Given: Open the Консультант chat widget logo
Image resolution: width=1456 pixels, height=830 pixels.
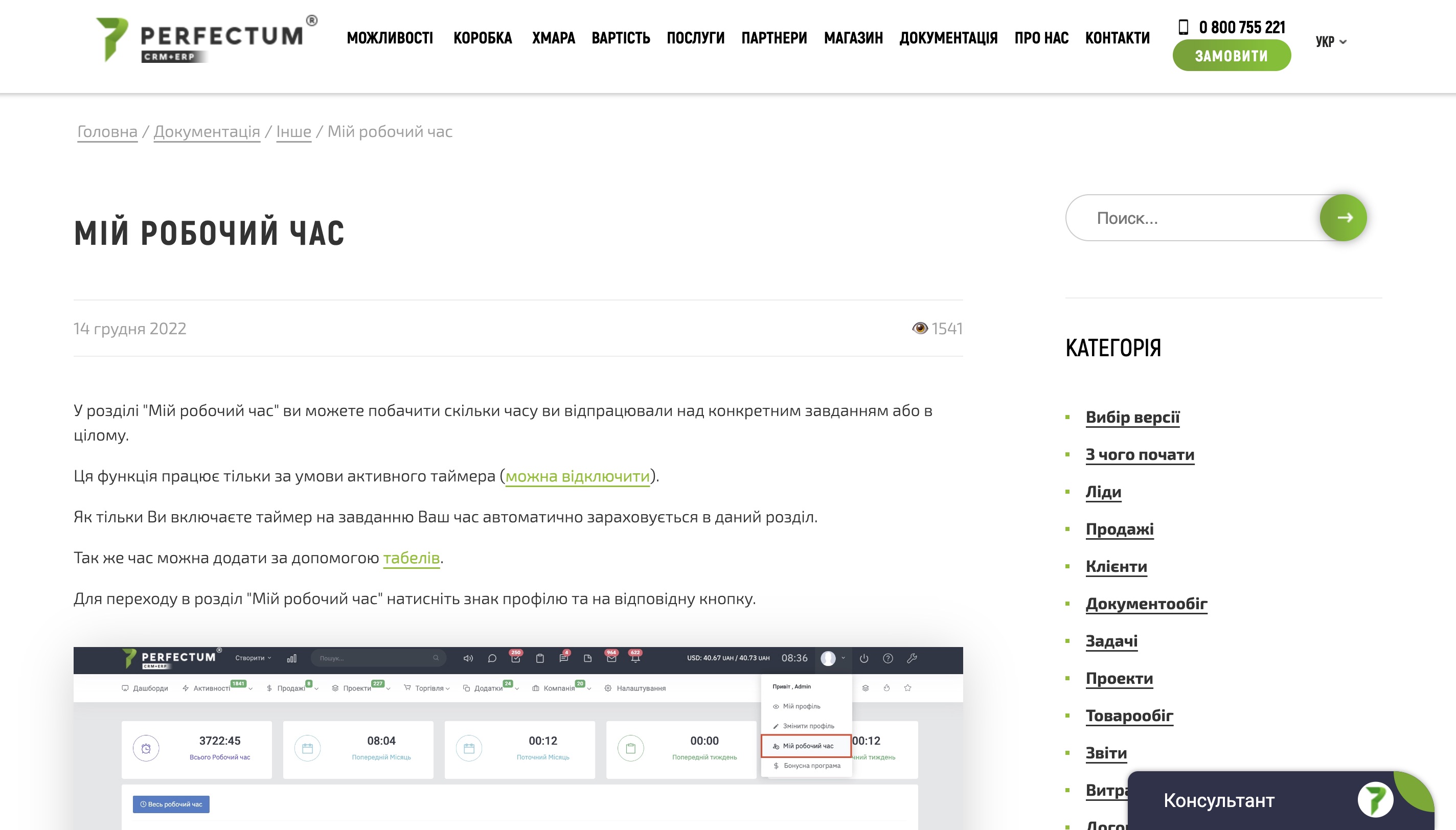Looking at the screenshot, I should point(1375,799).
